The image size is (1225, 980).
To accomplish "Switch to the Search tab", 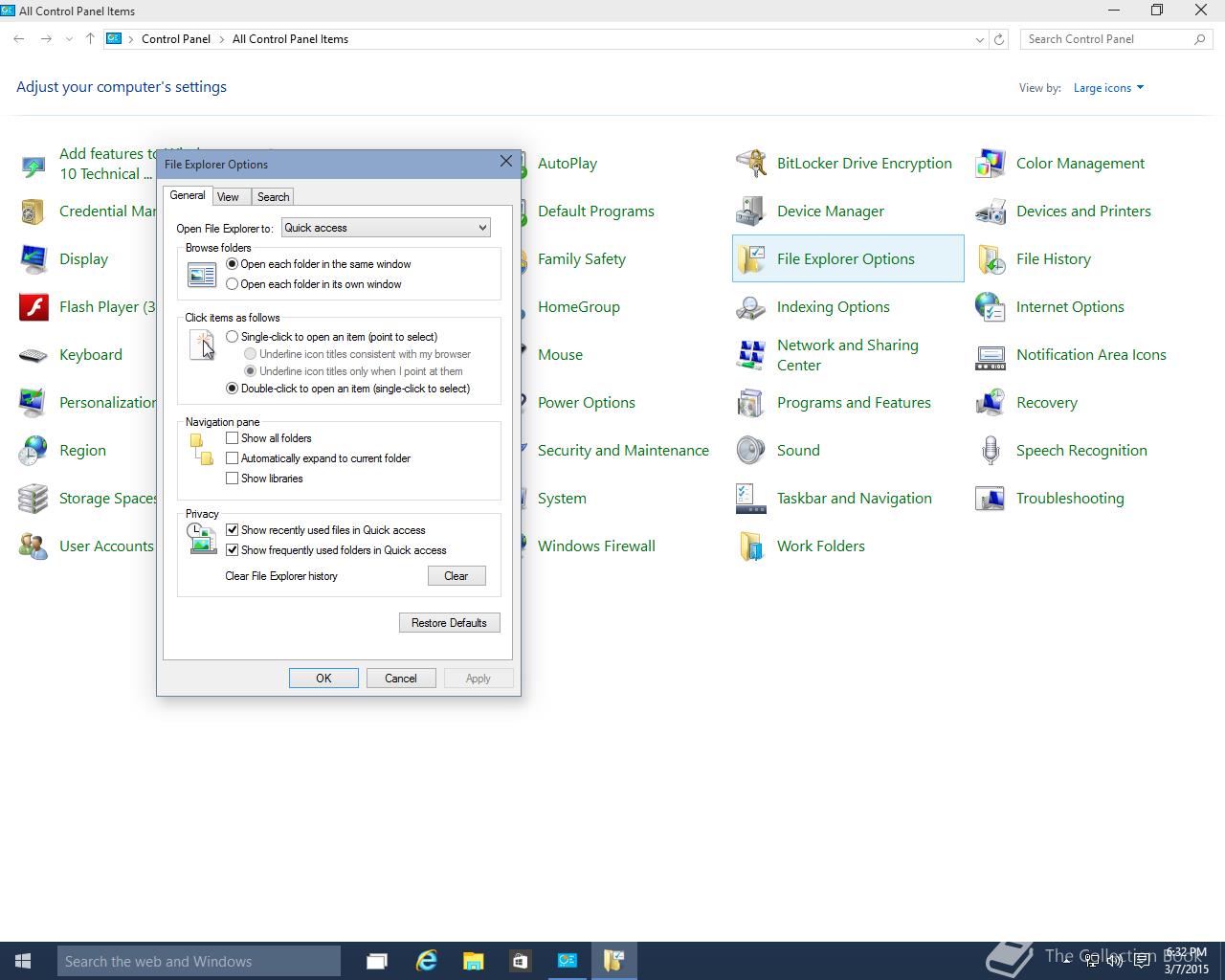I will 273,196.
